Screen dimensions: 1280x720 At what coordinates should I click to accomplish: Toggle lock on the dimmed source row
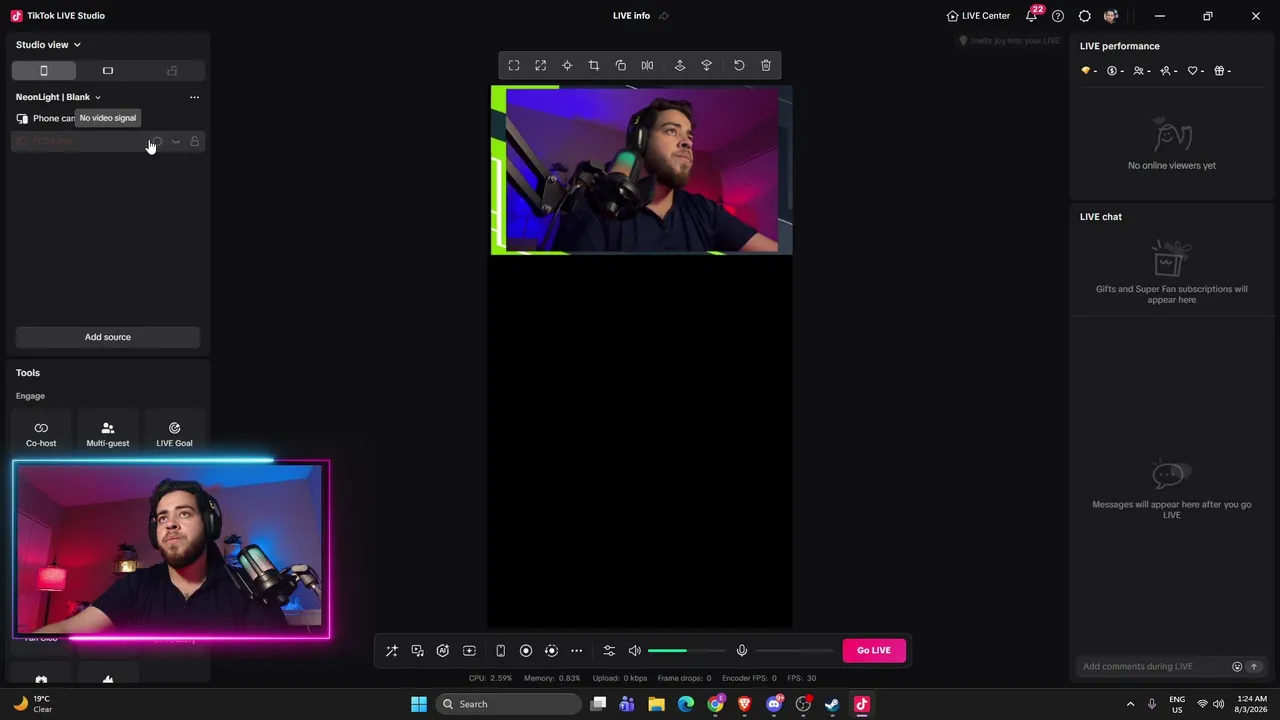point(194,142)
